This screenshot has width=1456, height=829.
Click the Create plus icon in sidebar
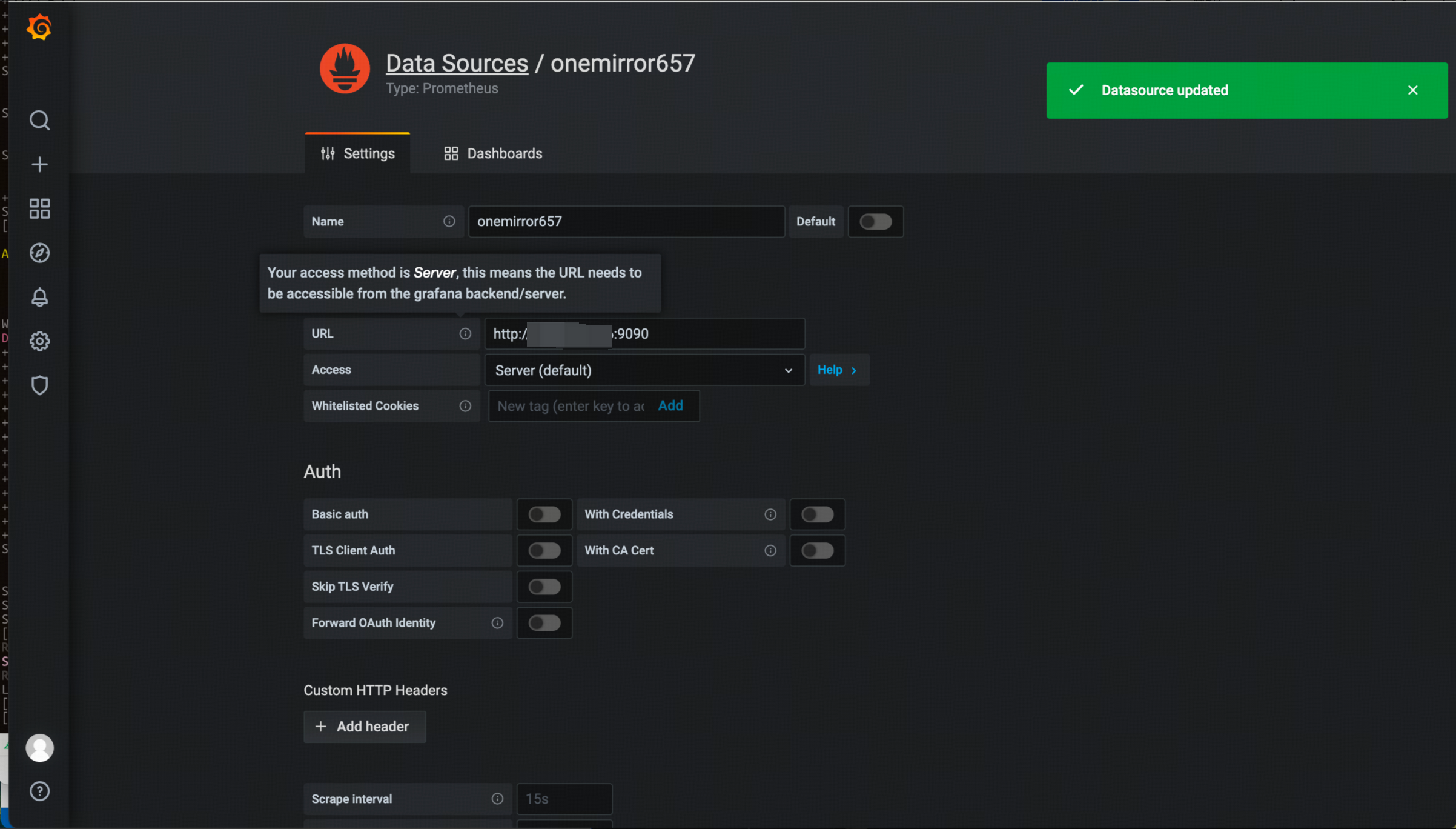pyautogui.click(x=39, y=165)
